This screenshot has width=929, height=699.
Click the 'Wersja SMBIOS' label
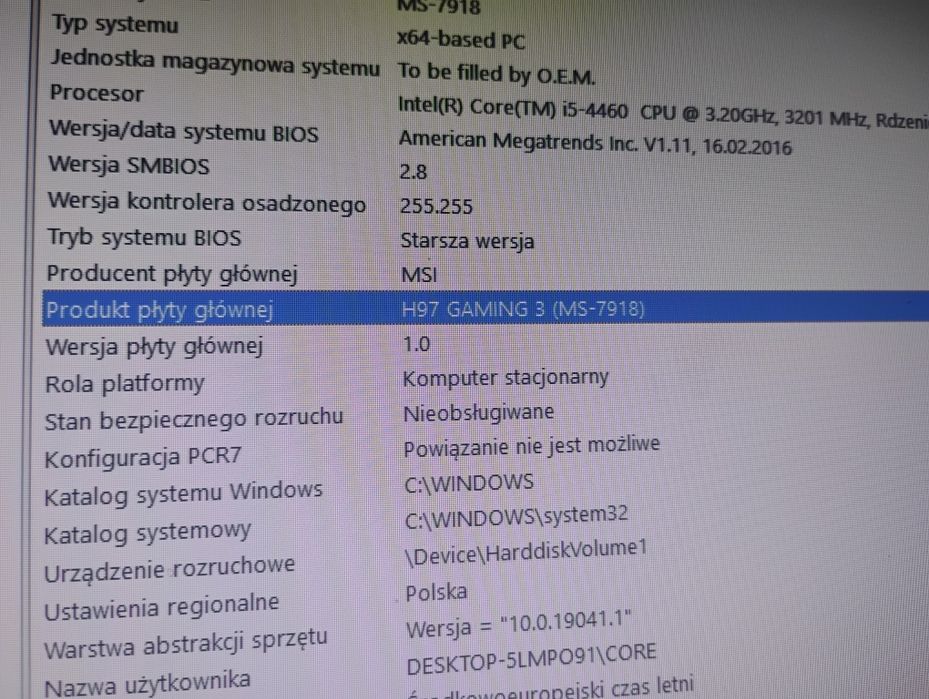coord(129,165)
